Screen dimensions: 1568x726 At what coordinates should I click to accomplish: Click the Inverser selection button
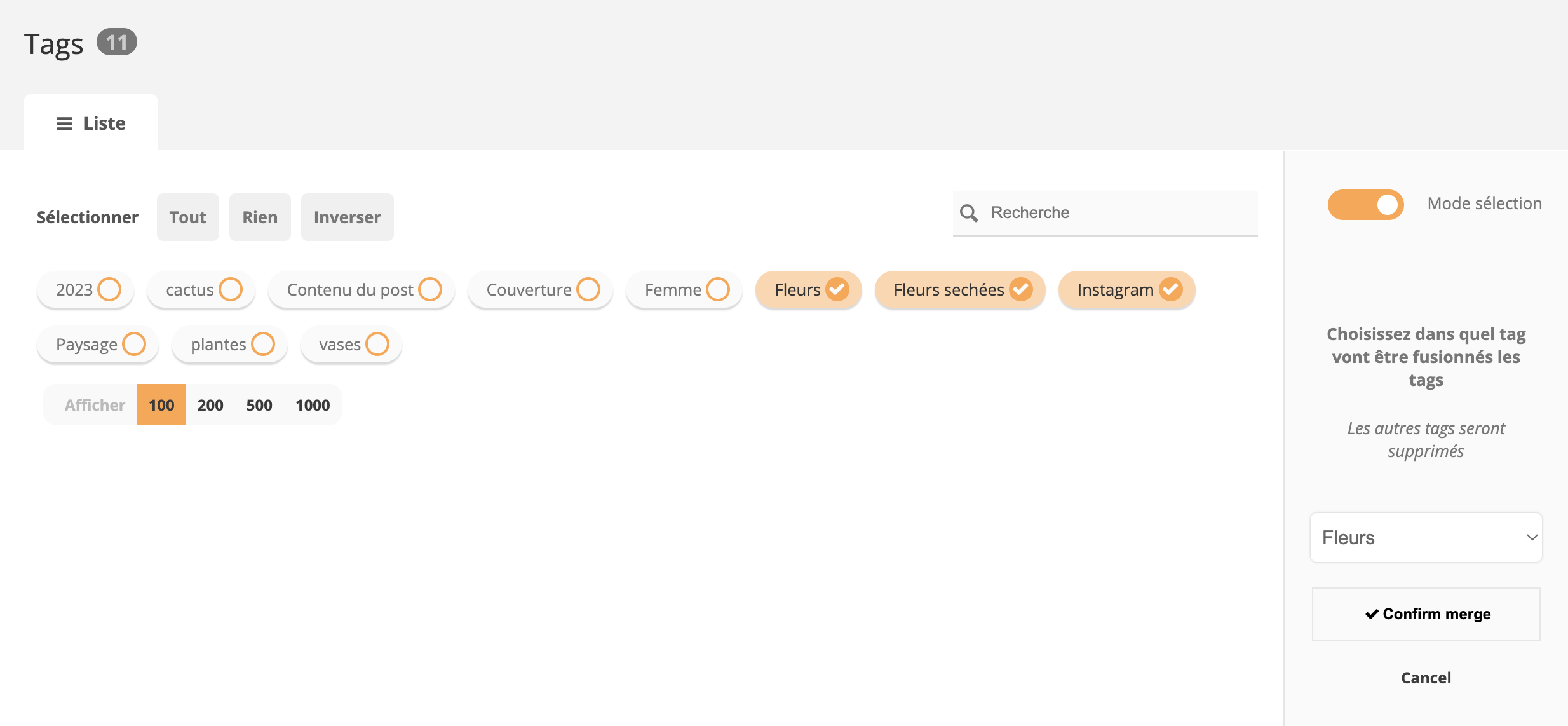(x=347, y=217)
